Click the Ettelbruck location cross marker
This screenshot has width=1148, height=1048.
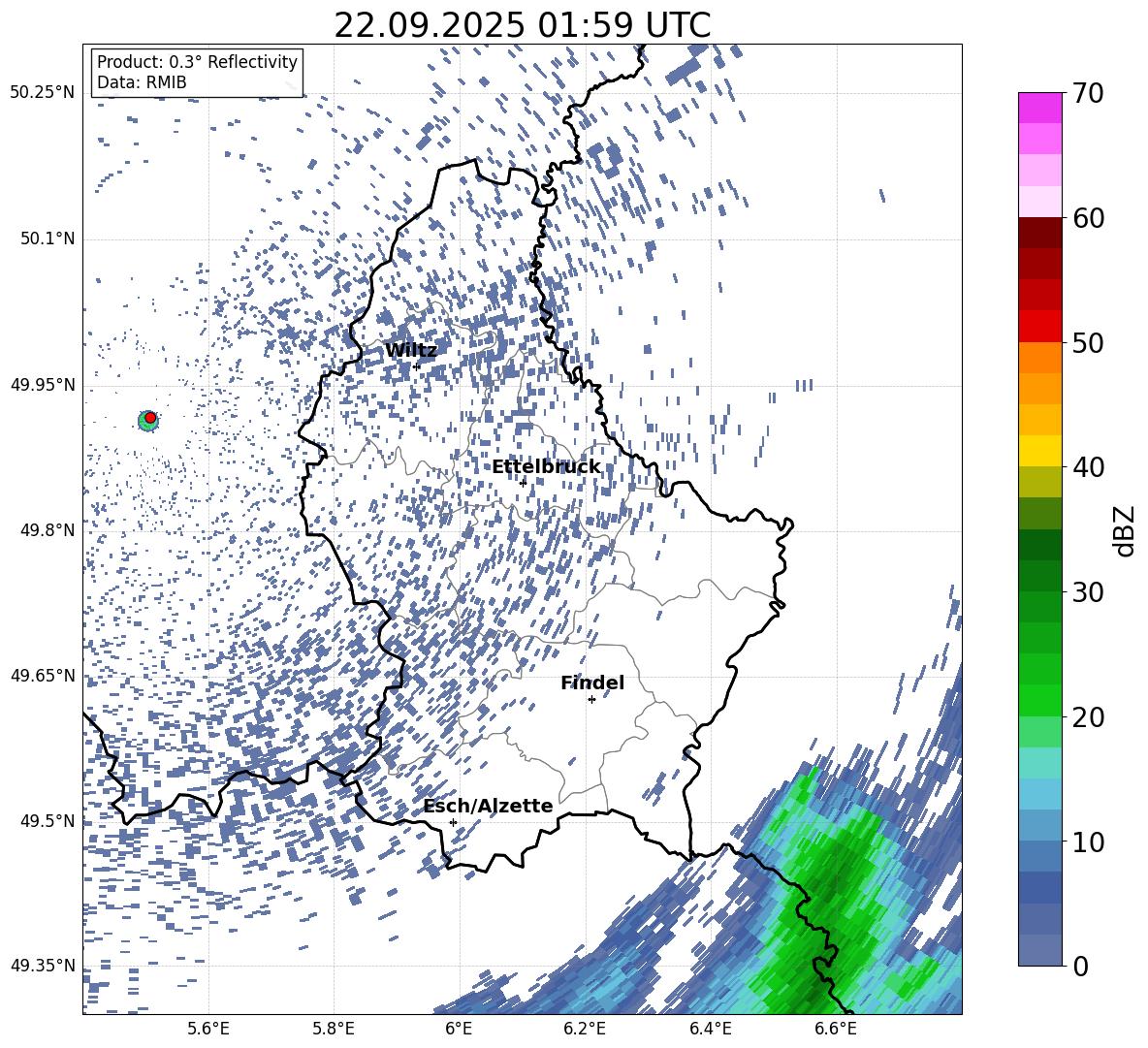click(x=523, y=483)
